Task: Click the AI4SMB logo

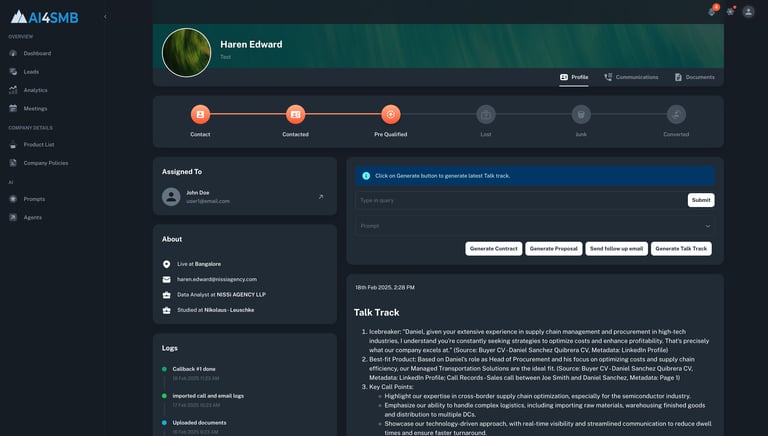Action: click(44, 17)
